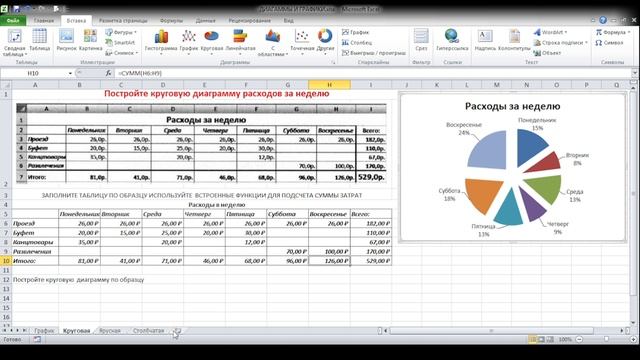Open the Ярусная sheet tab
The image size is (640, 360).
click(x=110, y=331)
